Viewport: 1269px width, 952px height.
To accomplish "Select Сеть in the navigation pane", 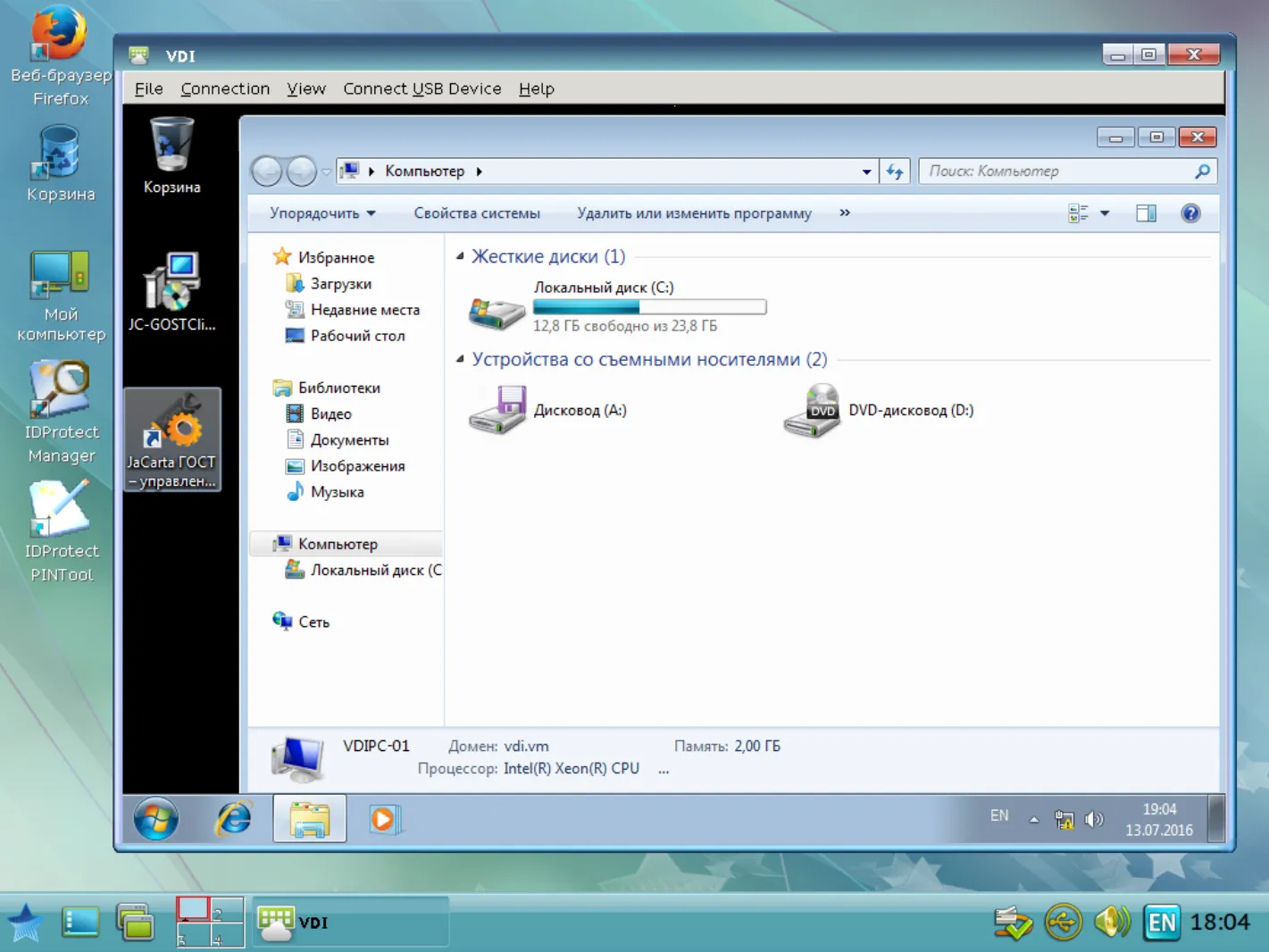I will point(301,622).
